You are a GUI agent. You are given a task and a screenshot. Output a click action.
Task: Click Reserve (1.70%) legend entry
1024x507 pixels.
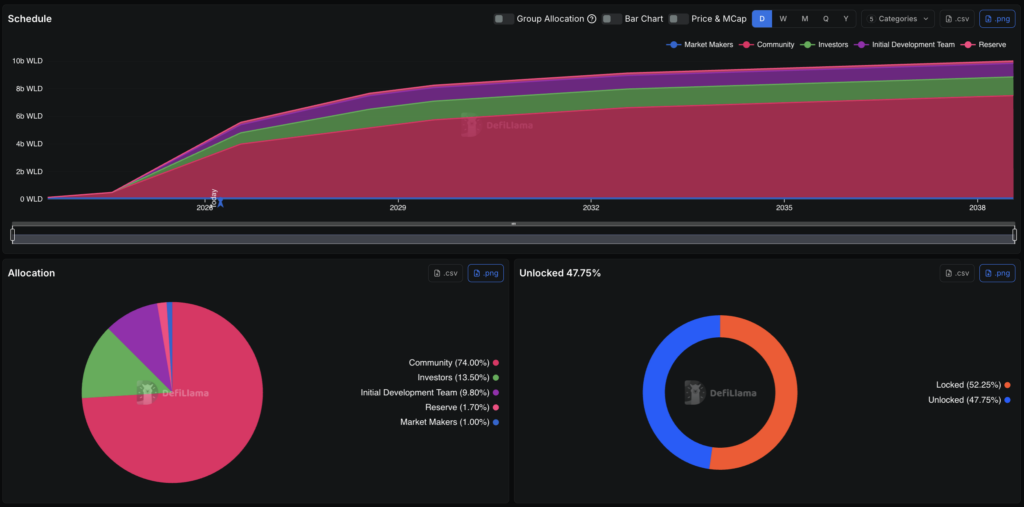462,408
